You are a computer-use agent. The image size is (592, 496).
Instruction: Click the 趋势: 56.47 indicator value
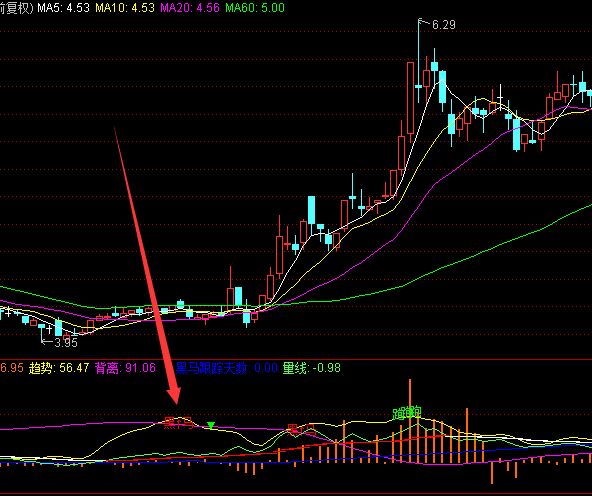pos(59,367)
